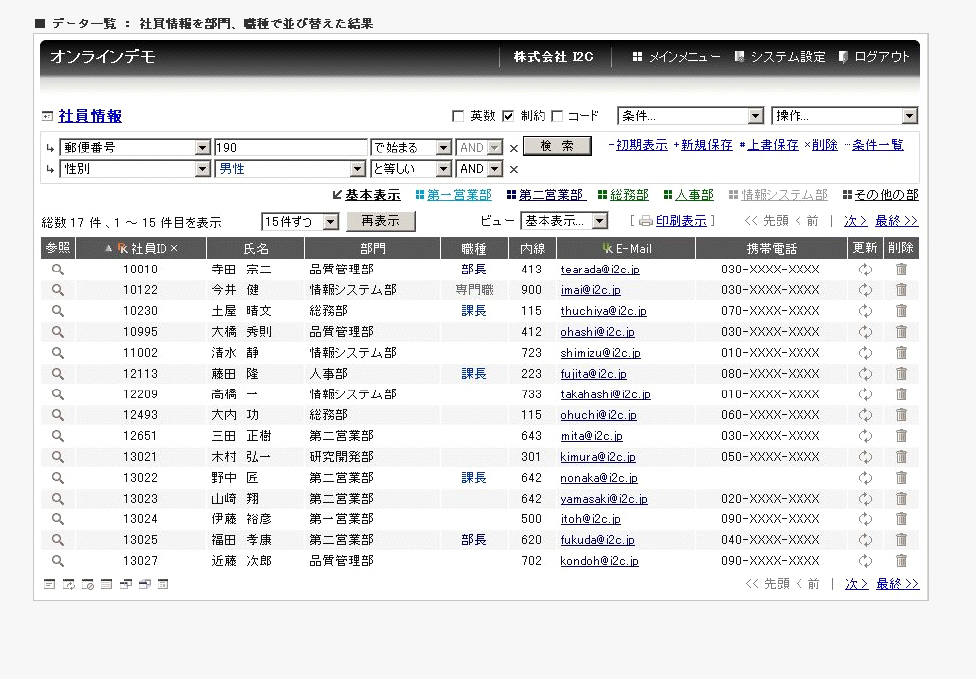Screen dimensions: 976x679
Task: Click trash icon for 土屋 晴文 row
Action: click(x=901, y=311)
